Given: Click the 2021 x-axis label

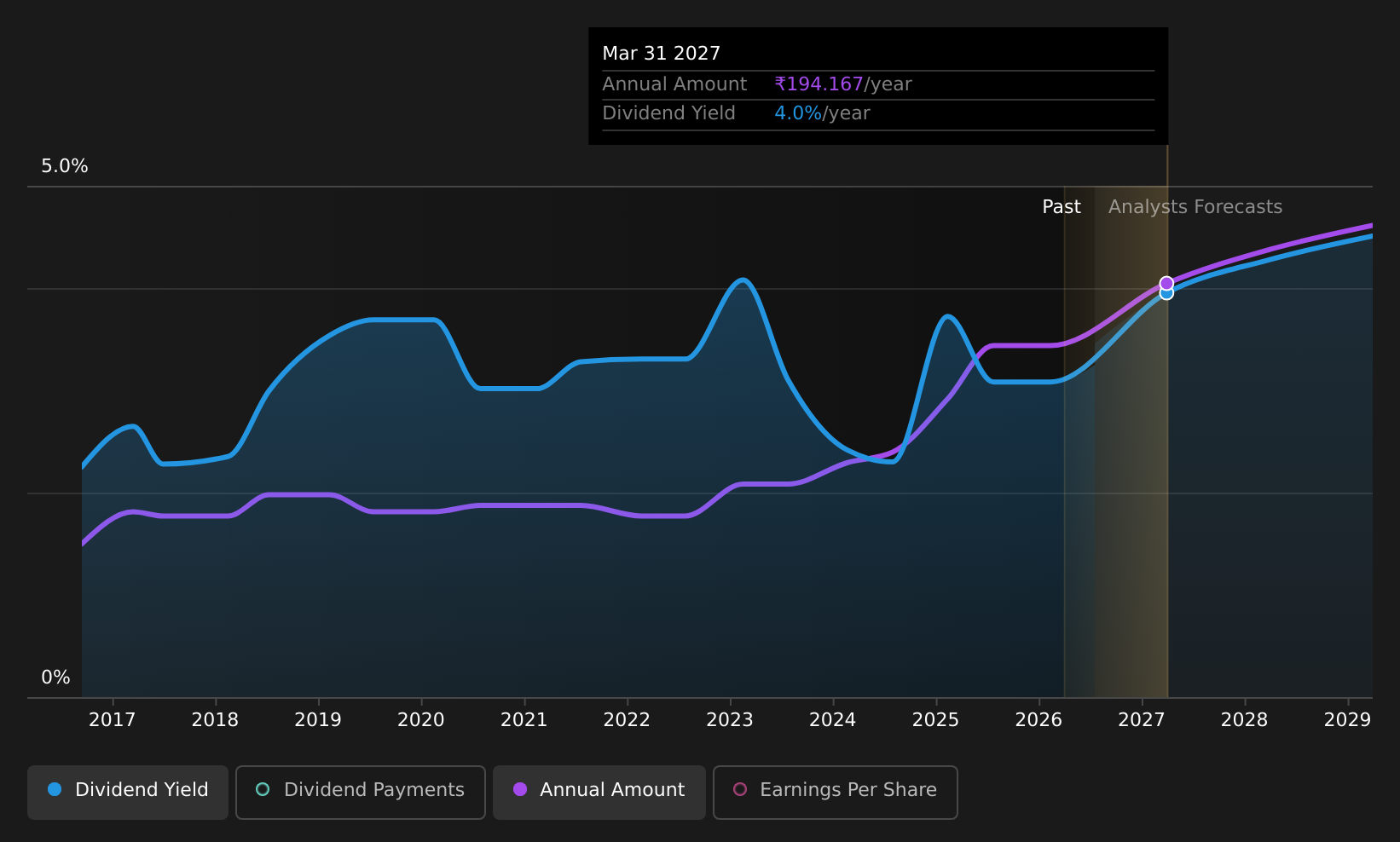Looking at the screenshot, I should pos(524,720).
